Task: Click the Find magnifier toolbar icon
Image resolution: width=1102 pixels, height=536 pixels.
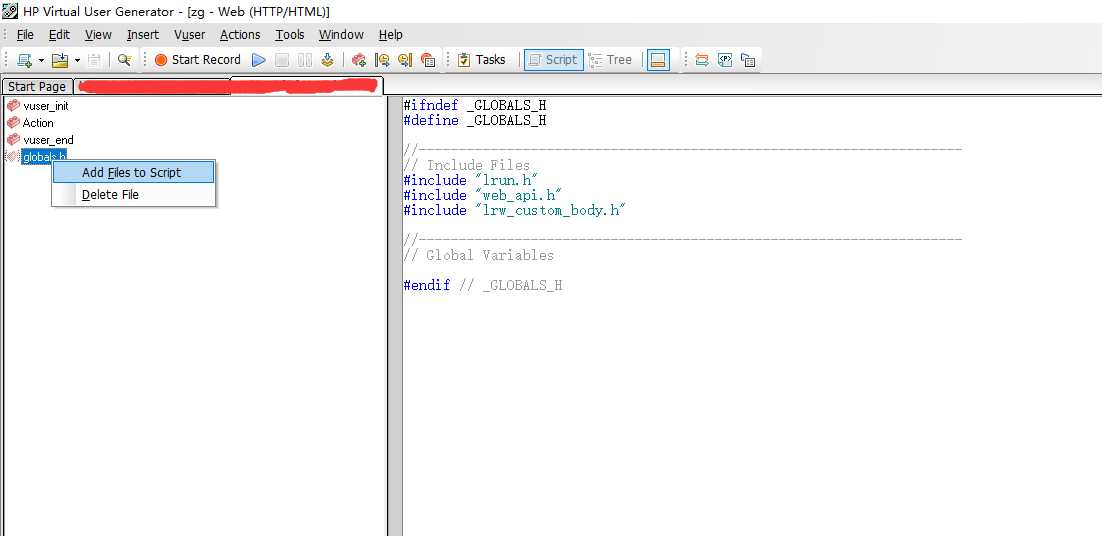Action: (x=124, y=60)
